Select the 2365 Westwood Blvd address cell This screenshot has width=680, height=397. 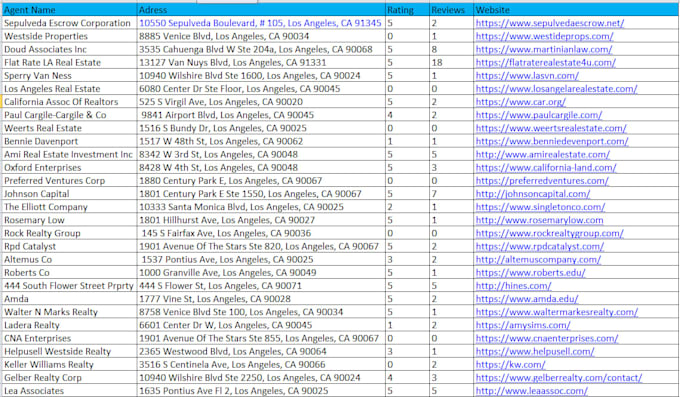click(x=261, y=351)
